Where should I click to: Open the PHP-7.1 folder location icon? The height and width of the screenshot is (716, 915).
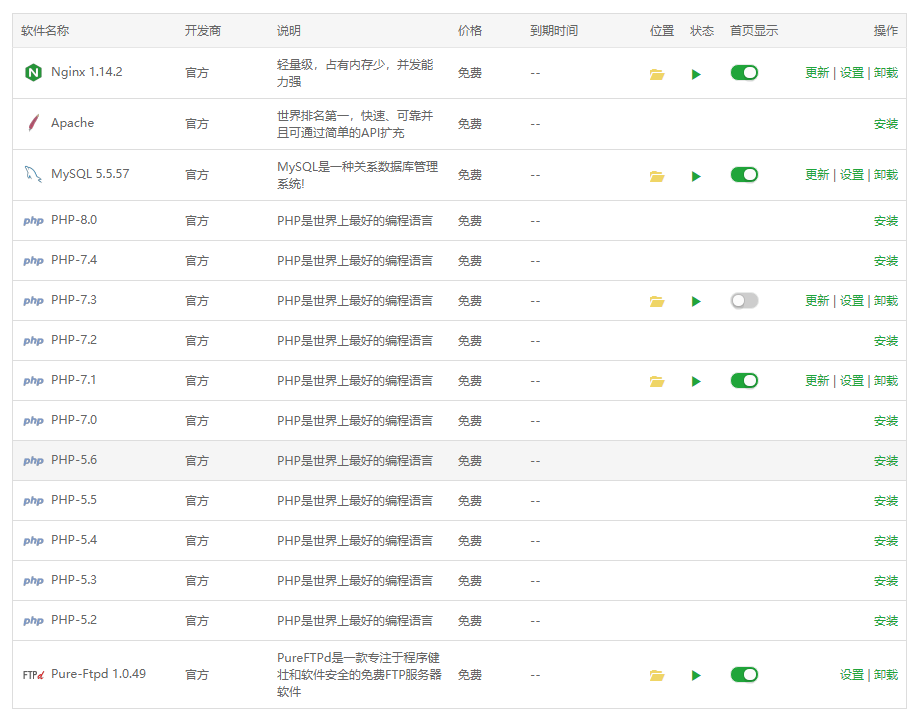(x=657, y=381)
